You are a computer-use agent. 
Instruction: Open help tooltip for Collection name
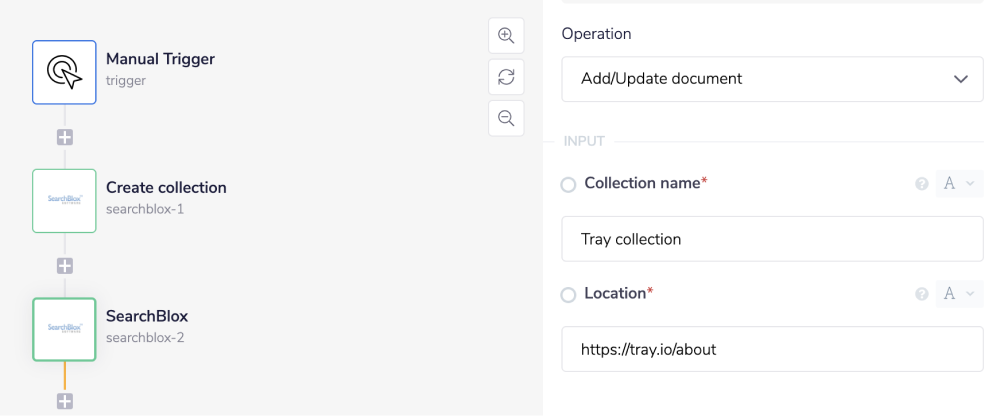(x=922, y=184)
